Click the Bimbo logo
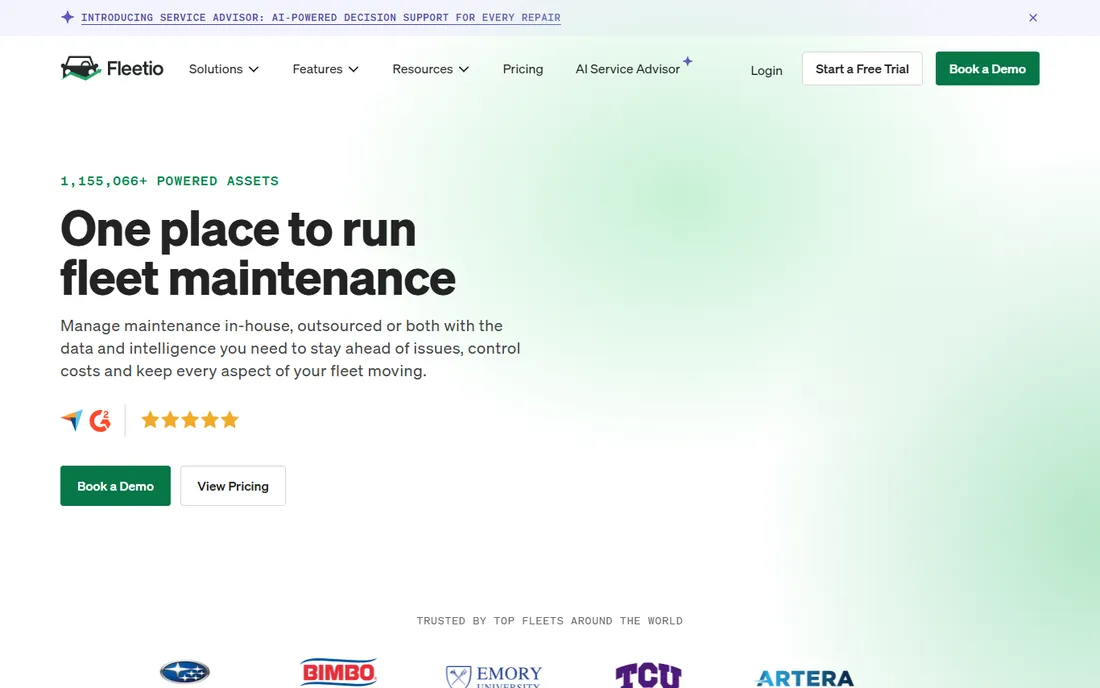Viewport: 1100px width, 688px height. [338, 672]
